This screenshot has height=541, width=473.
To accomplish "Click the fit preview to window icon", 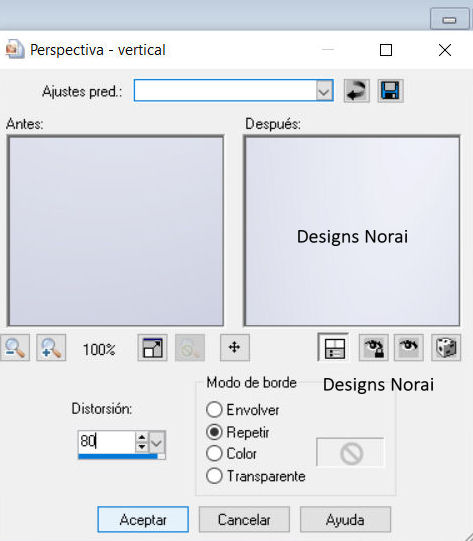I will pyautogui.click(x=152, y=348).
